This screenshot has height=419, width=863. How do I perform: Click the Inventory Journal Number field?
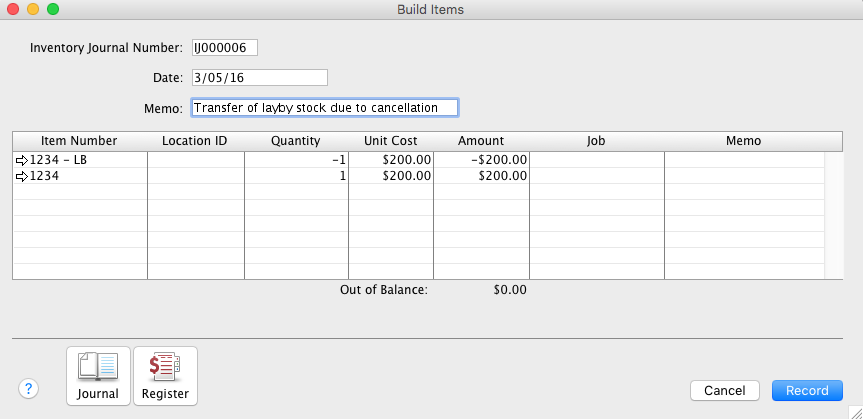[x=224, y=48]
